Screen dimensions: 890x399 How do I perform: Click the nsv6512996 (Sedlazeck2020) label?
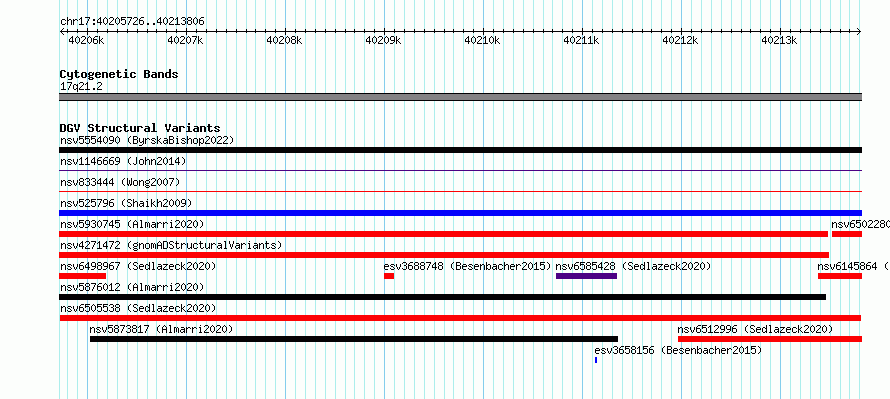click(x=755, y=329)
